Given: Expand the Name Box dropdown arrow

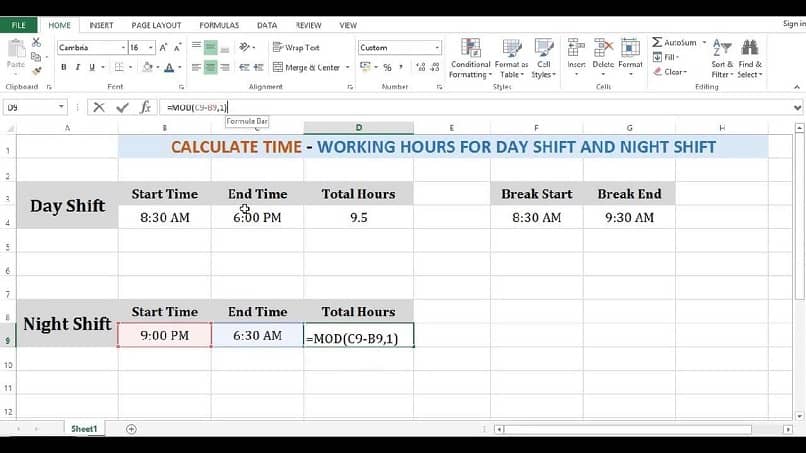Looking at the screenshot, I should tap(61, 107).
